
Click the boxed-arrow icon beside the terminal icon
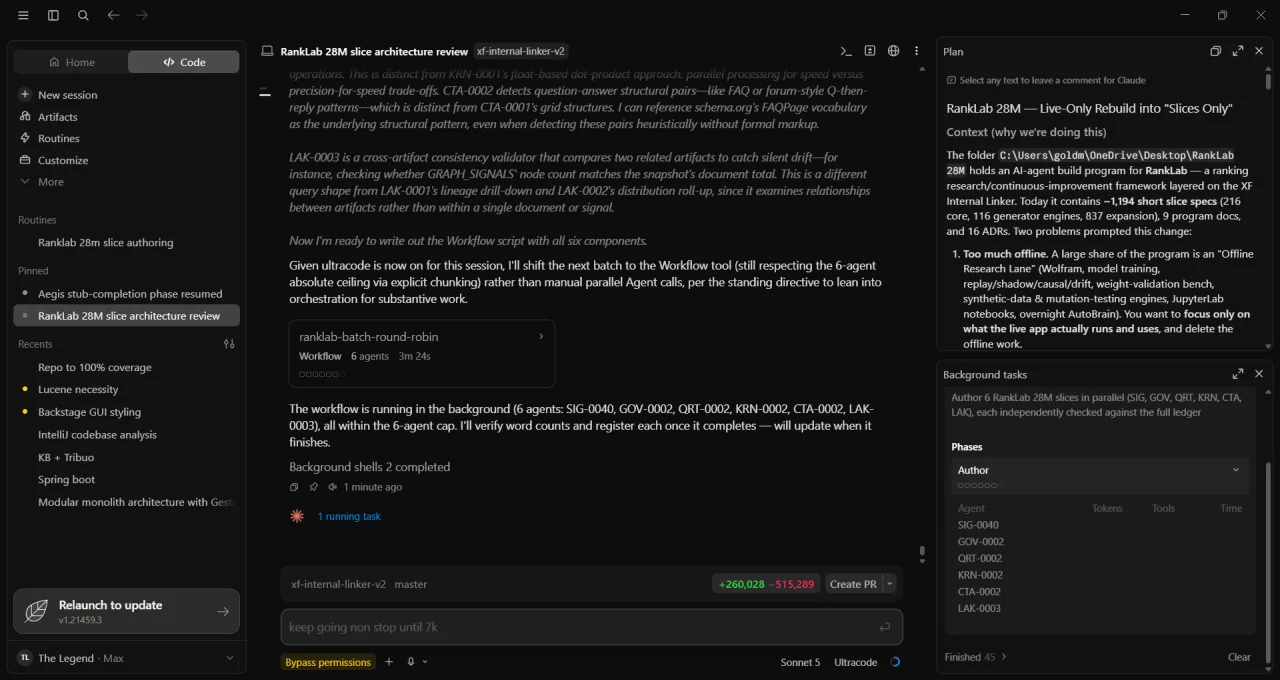pyautogui.click(x=870, y=51)
